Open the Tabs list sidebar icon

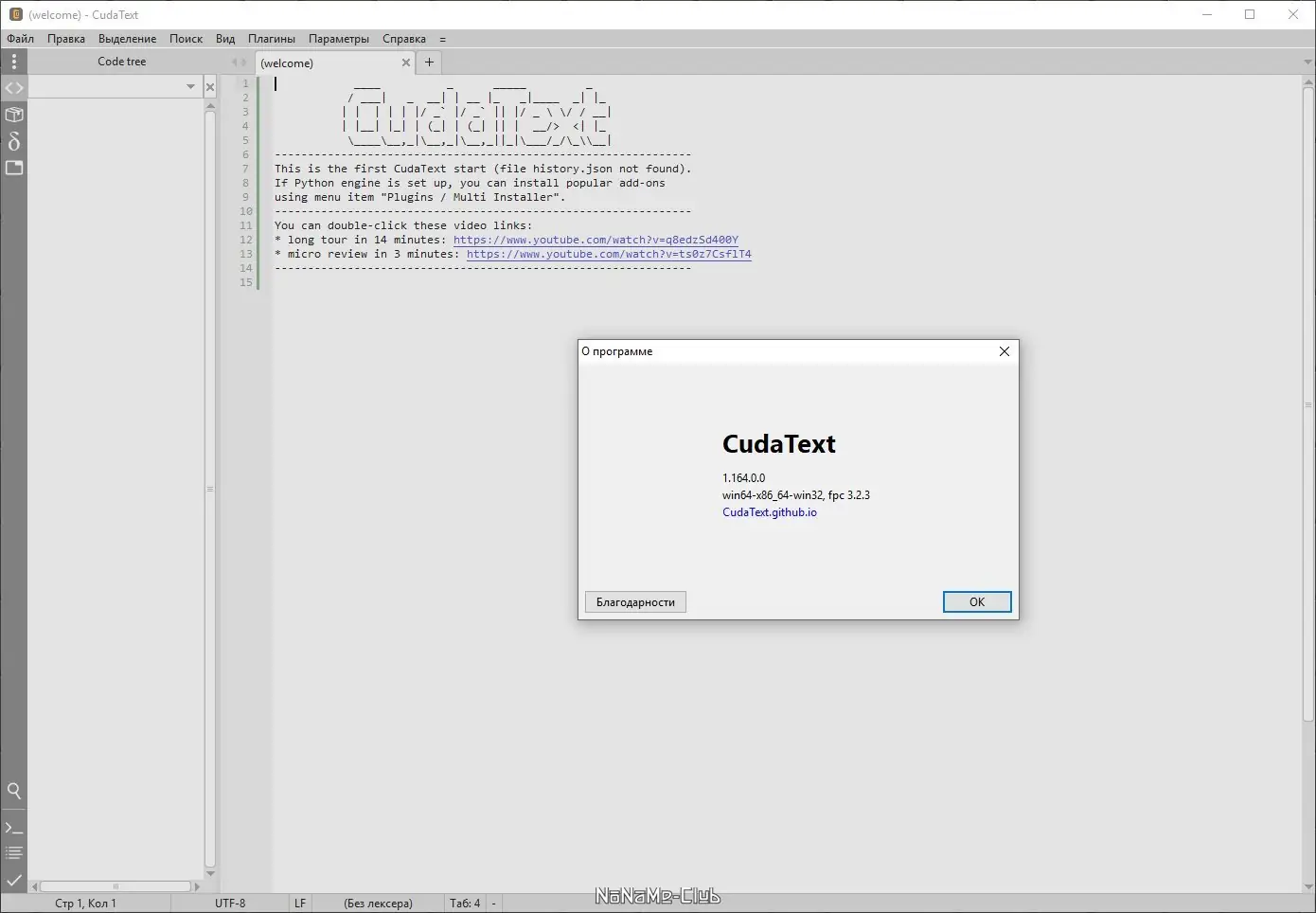[14, 168]
